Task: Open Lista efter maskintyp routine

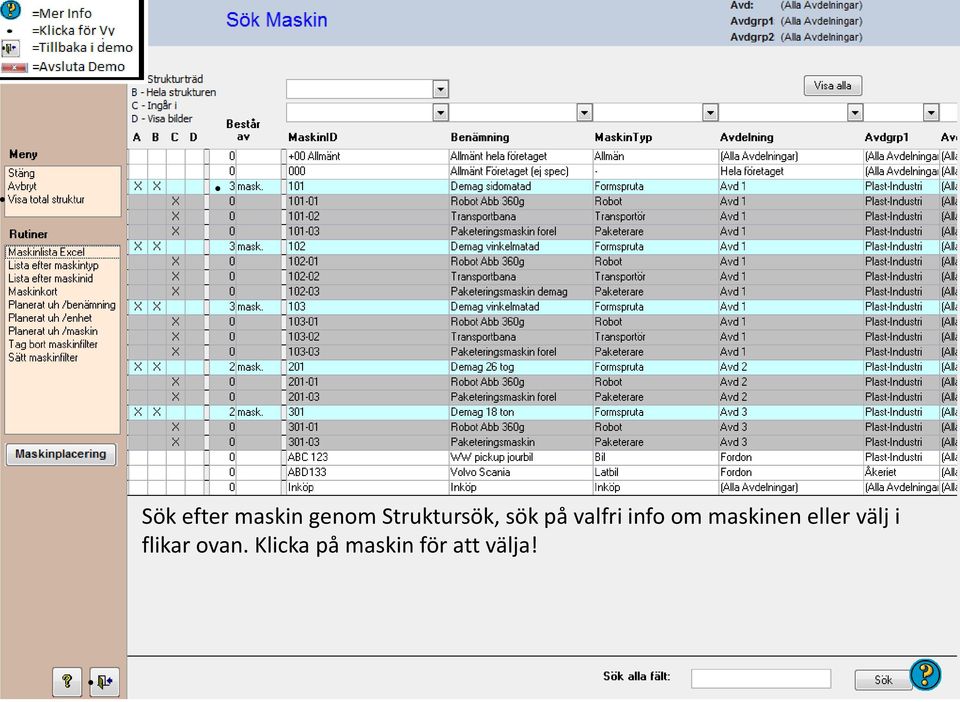Action: [x=53, y=266]
